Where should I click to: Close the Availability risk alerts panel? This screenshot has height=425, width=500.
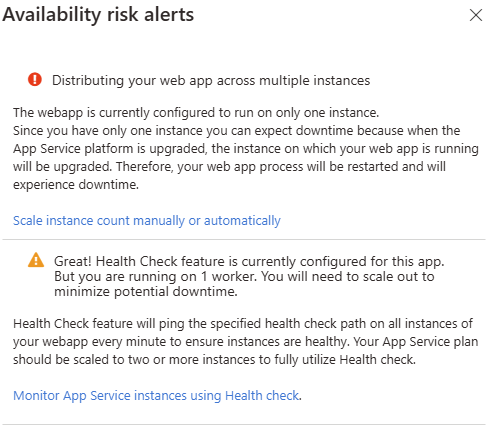pyautogui.click(x=476, y=15)
